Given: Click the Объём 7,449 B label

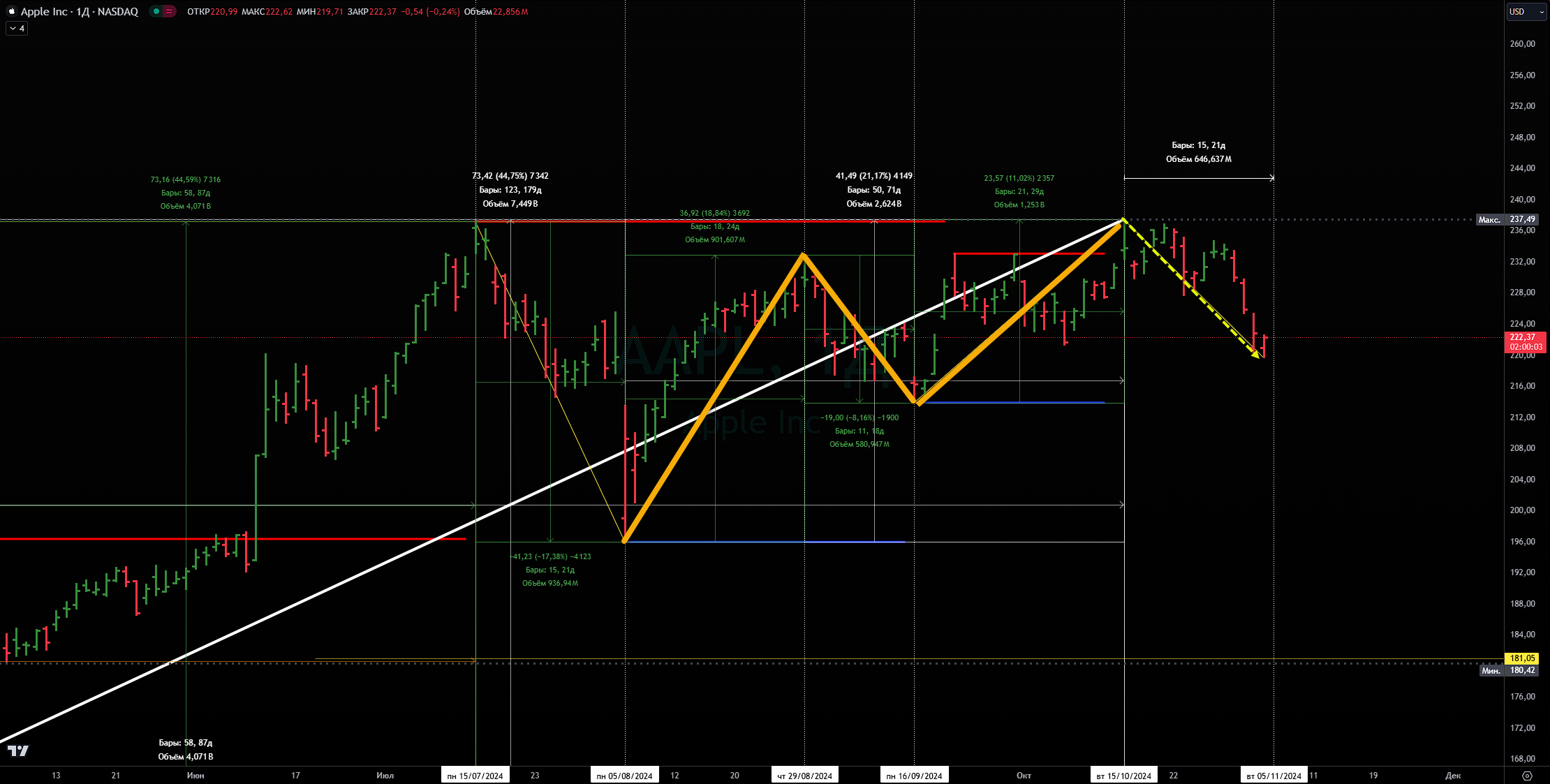Looking at the screenshot, I should click(510, 204).
